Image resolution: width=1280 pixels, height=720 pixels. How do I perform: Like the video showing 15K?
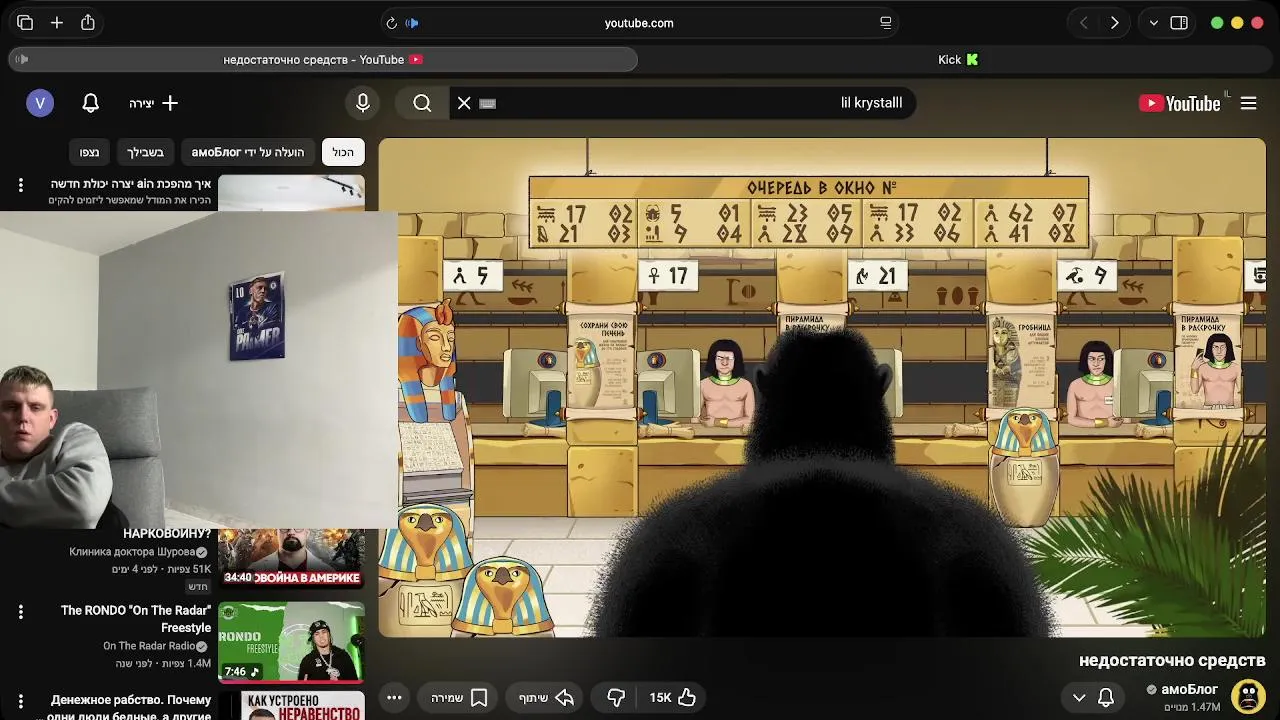point(674,698)
